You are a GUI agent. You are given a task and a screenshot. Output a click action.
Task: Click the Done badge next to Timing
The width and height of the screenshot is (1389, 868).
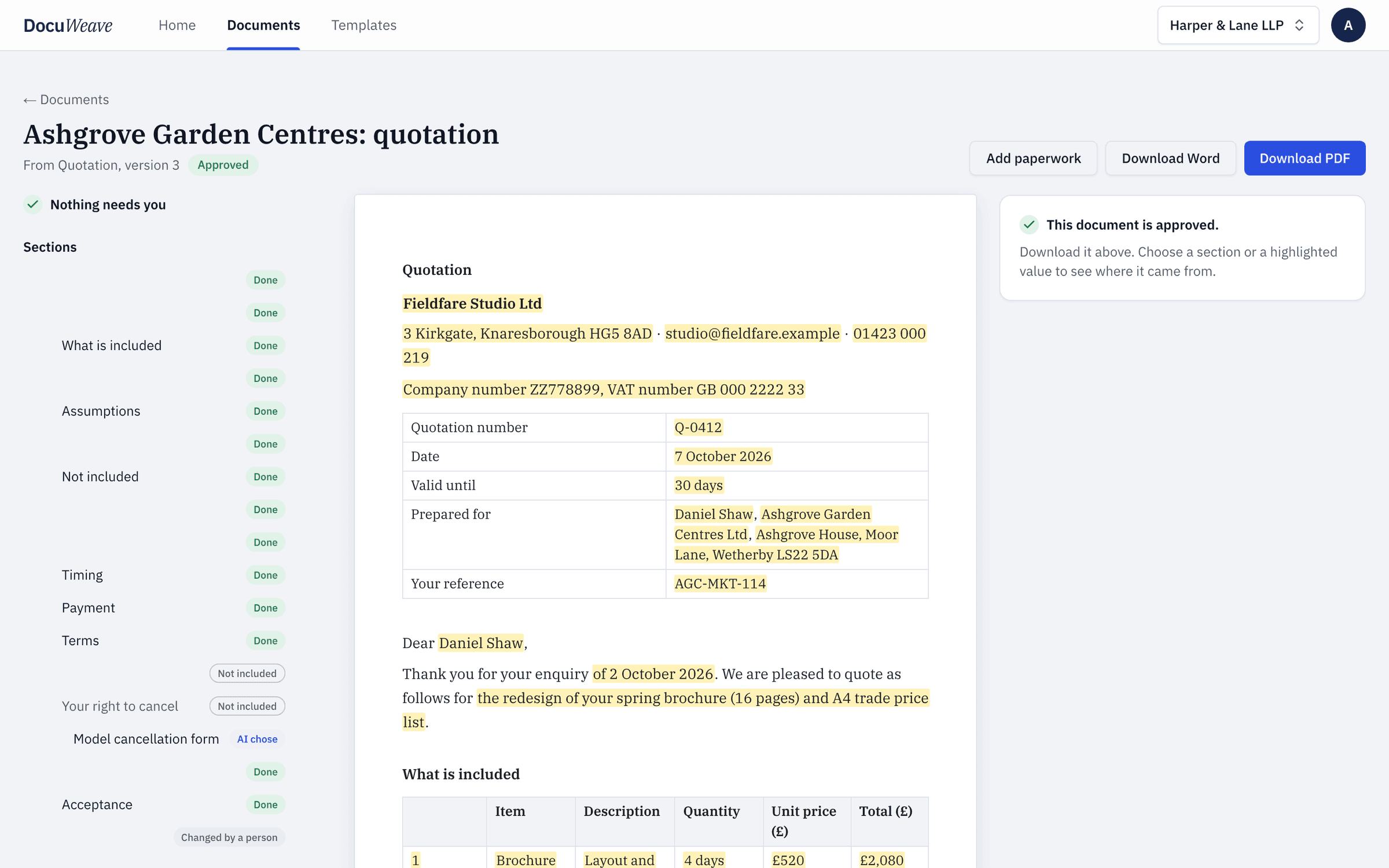[266, 575]
